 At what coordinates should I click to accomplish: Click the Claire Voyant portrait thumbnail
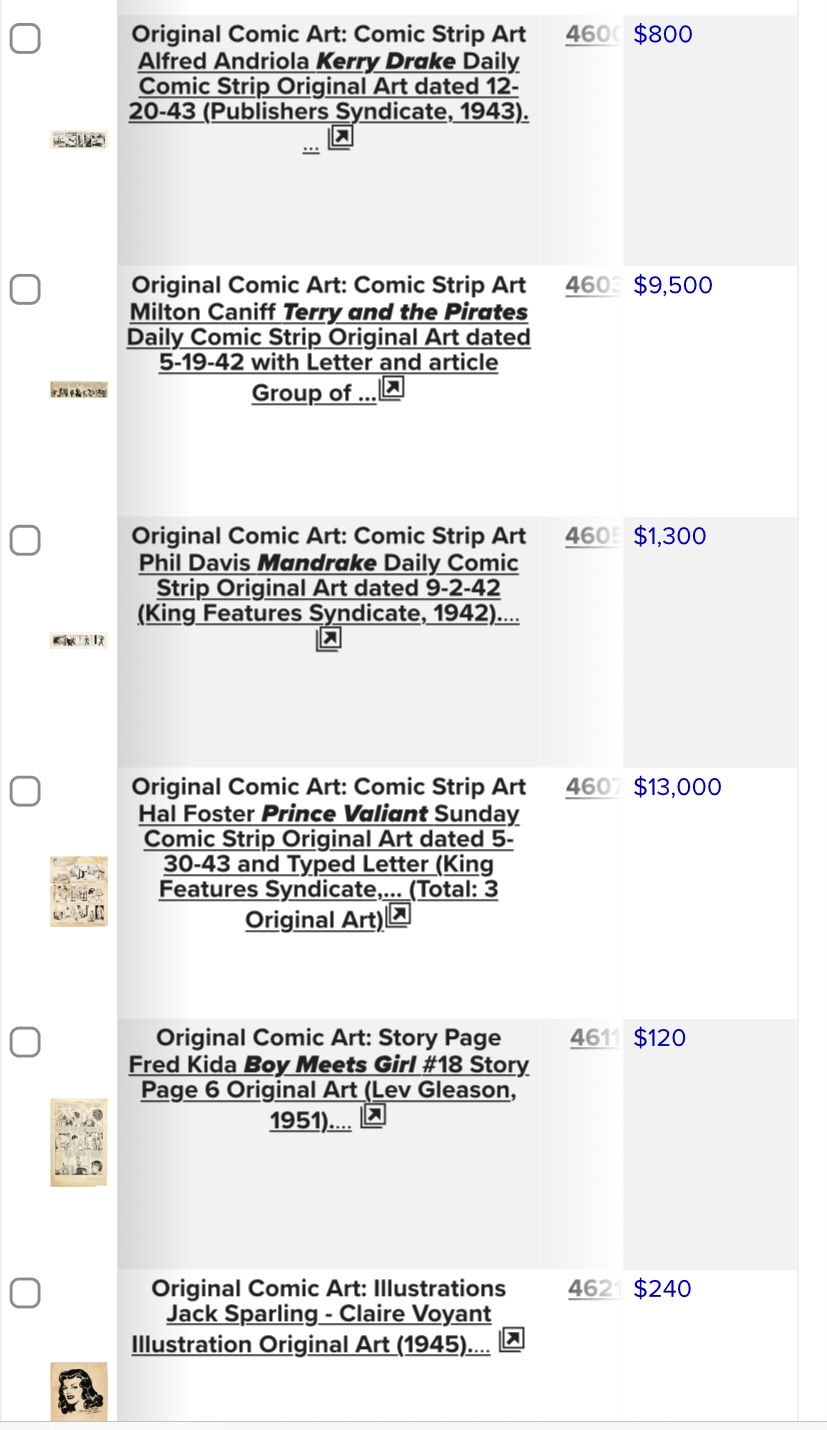coord(79,1390)
